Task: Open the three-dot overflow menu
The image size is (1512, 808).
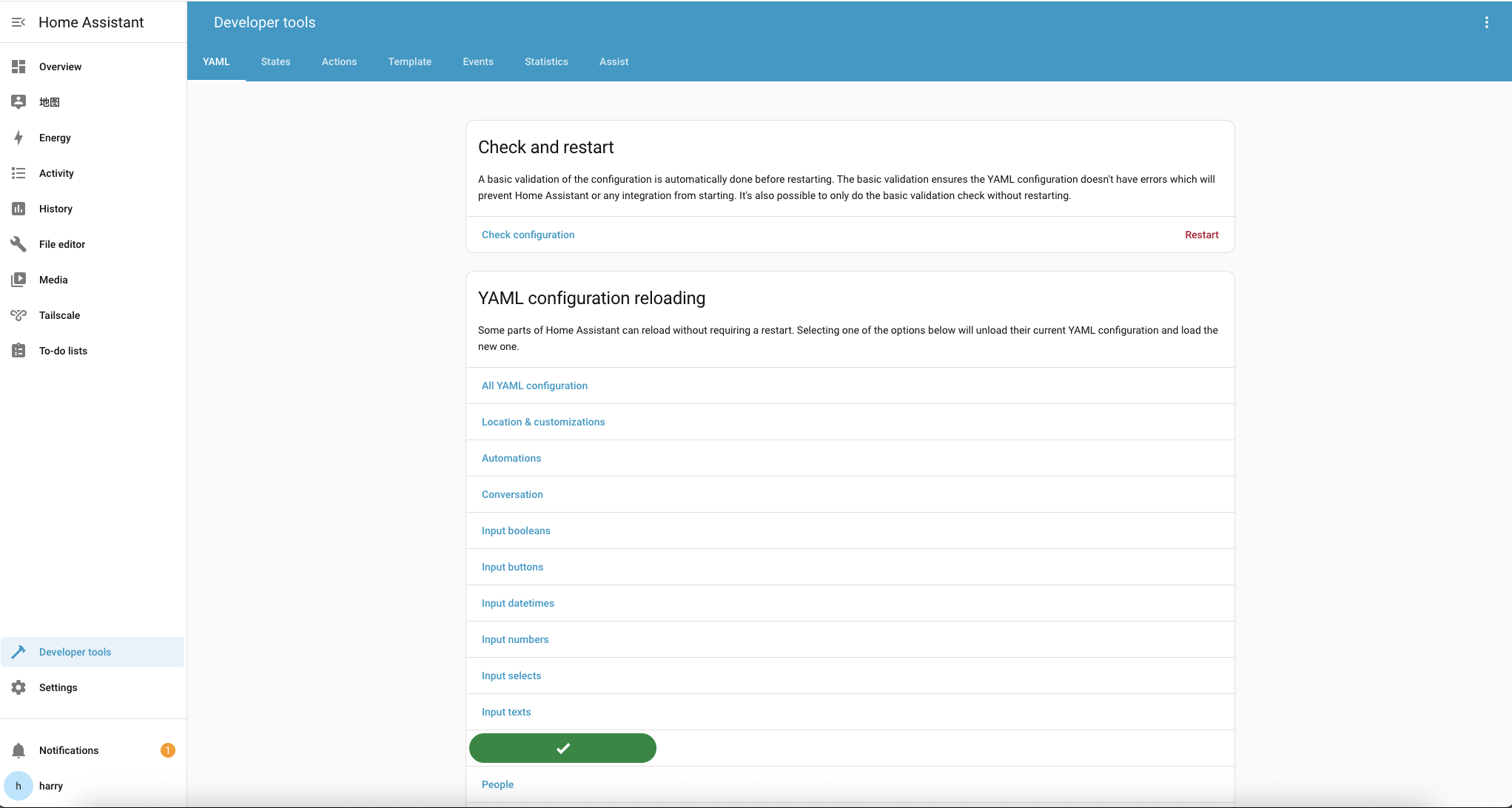Action: pyautogui.click(x=1486, y=22)
